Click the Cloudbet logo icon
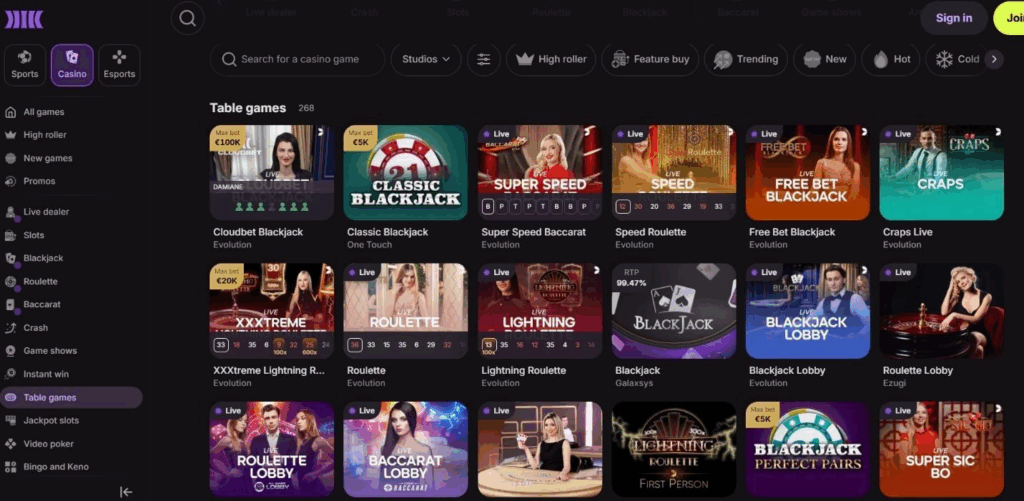Image resolution: width=1024 pixels, height=501 pixels. coord(24,20)
